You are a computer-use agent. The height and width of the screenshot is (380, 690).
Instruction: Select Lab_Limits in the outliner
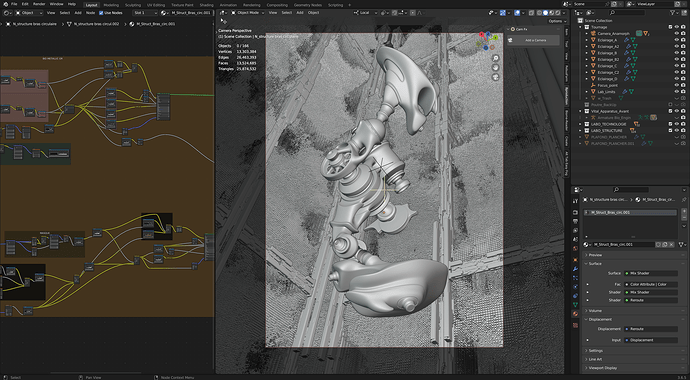pos(606,92)
